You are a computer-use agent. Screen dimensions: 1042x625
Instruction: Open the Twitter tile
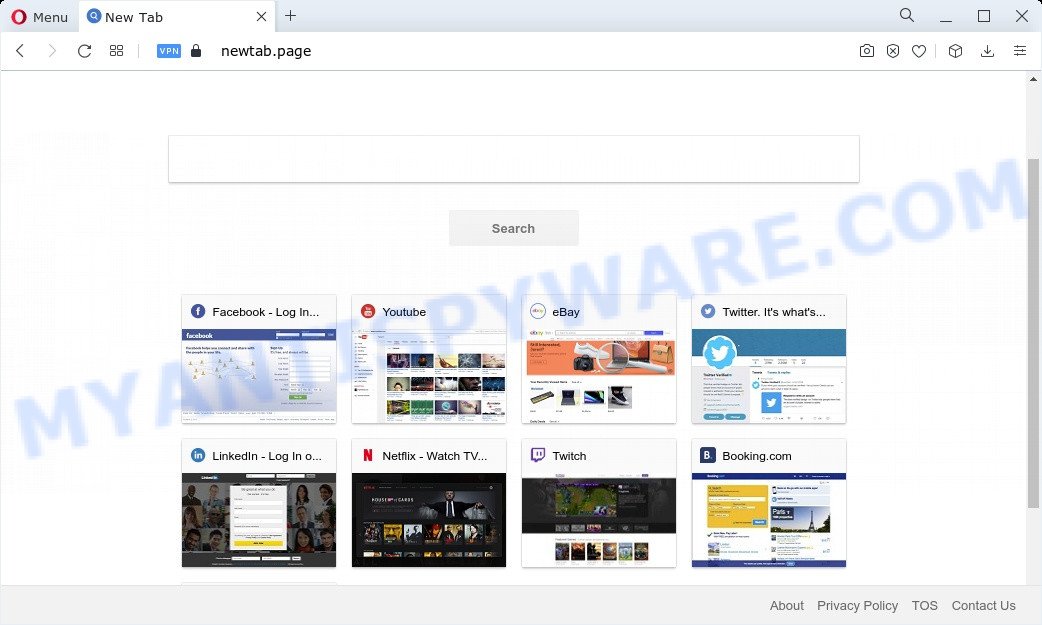(769, 359)
